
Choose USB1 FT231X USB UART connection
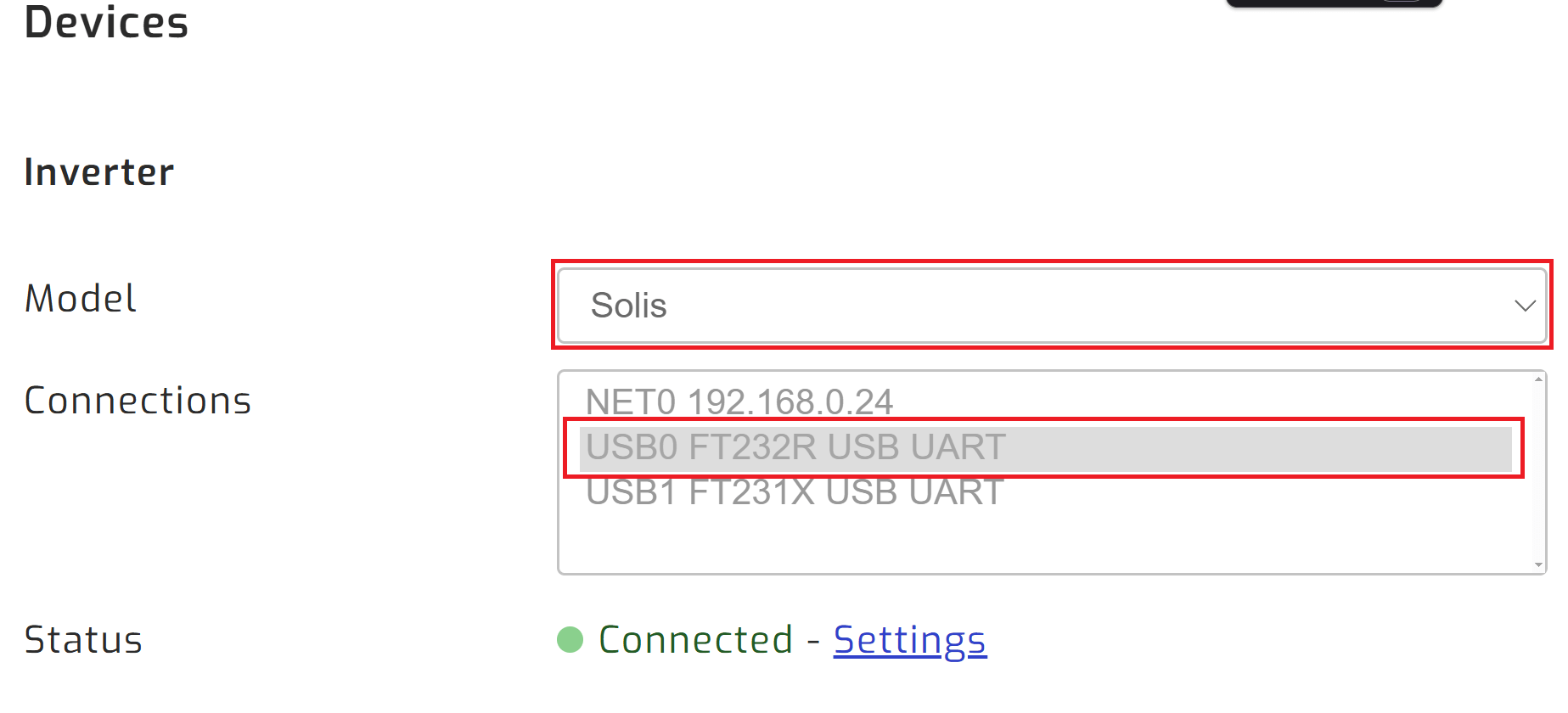tap(795, 492)
